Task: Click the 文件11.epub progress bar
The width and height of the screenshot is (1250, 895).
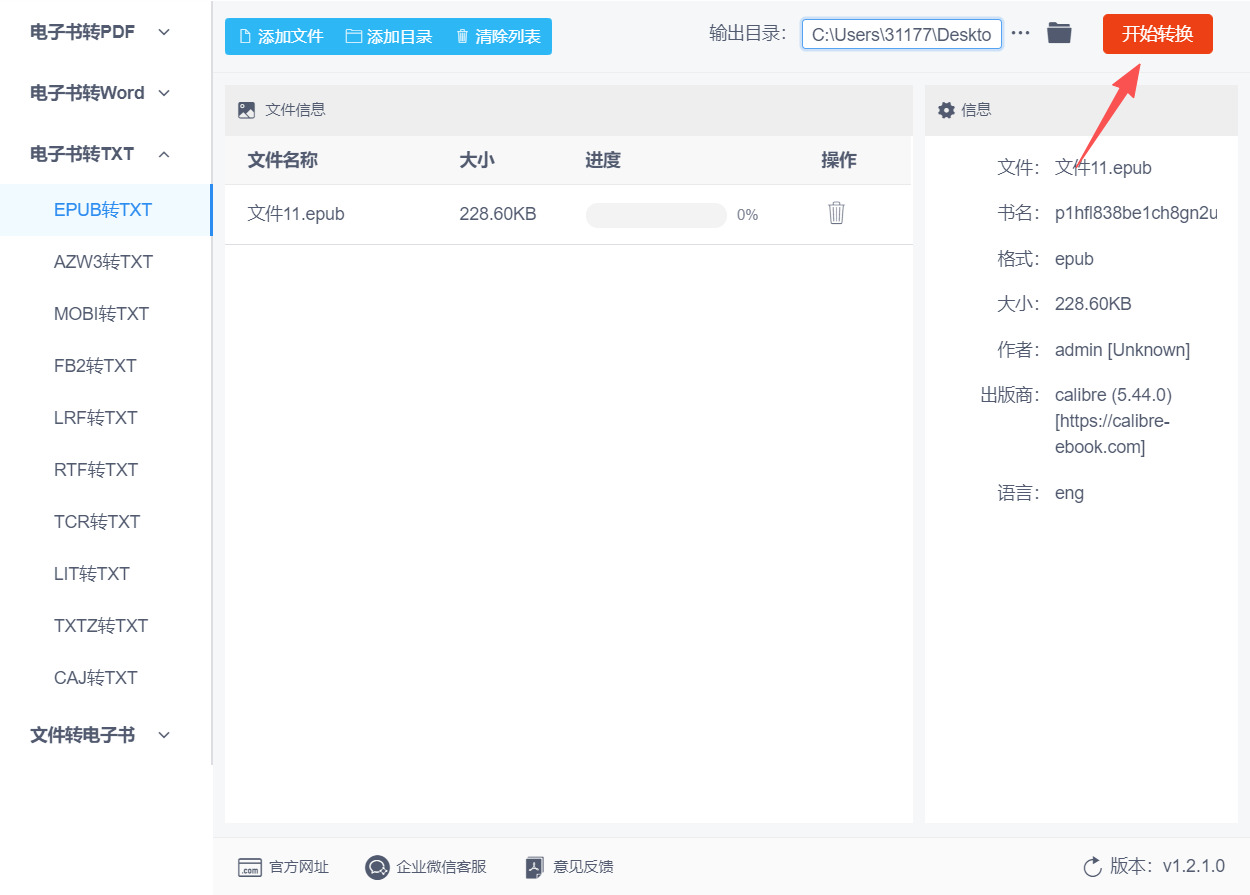Action: [x=656, y=215]
